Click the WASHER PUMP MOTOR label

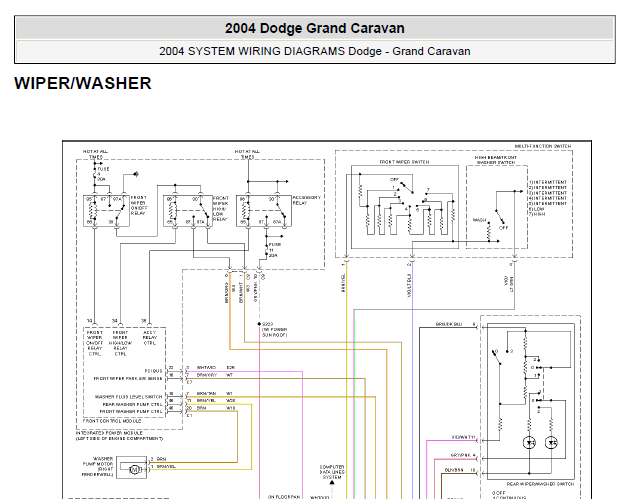coord(98,467)
